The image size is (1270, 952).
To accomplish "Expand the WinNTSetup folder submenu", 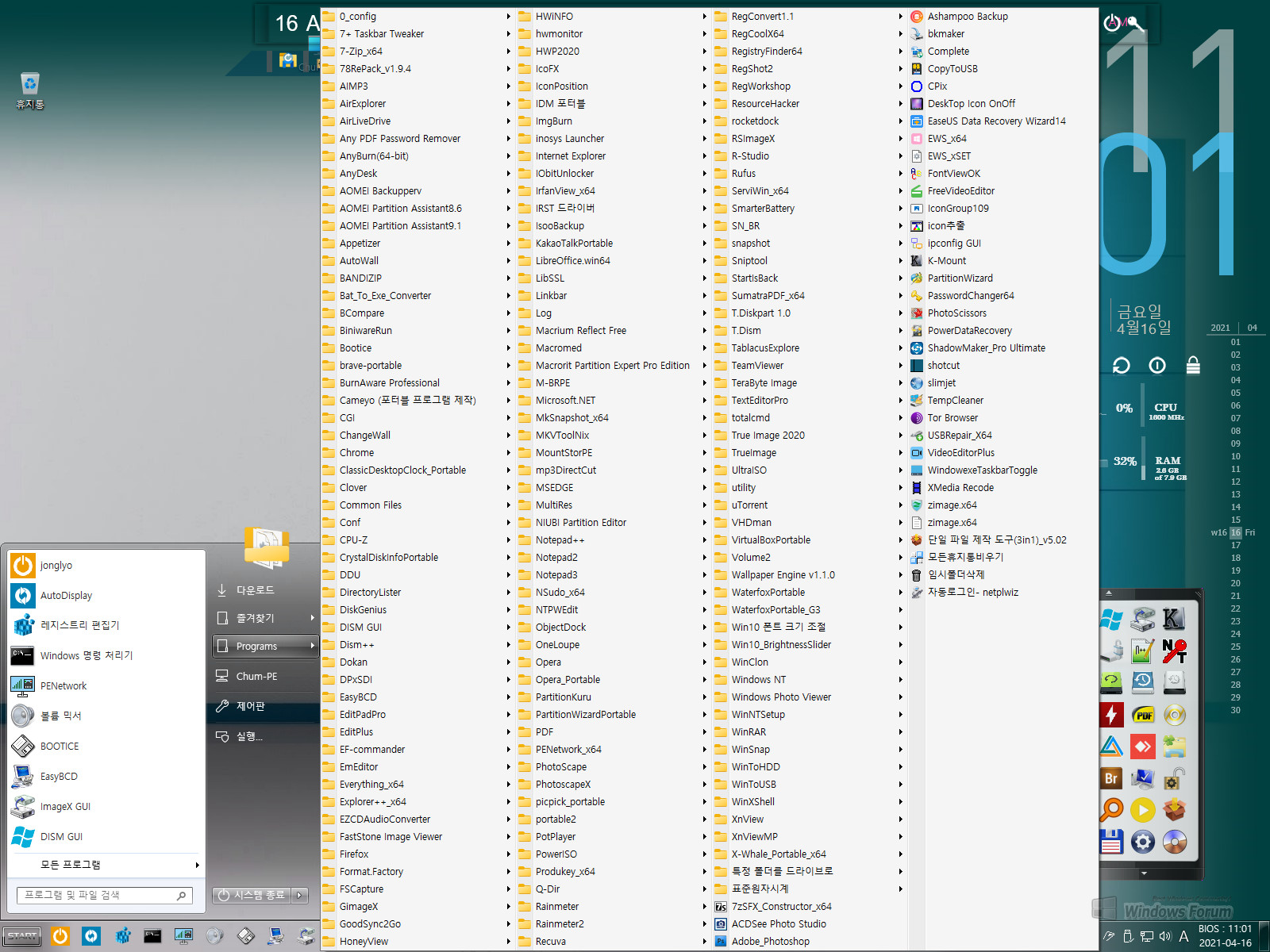I will pos(810,715).
